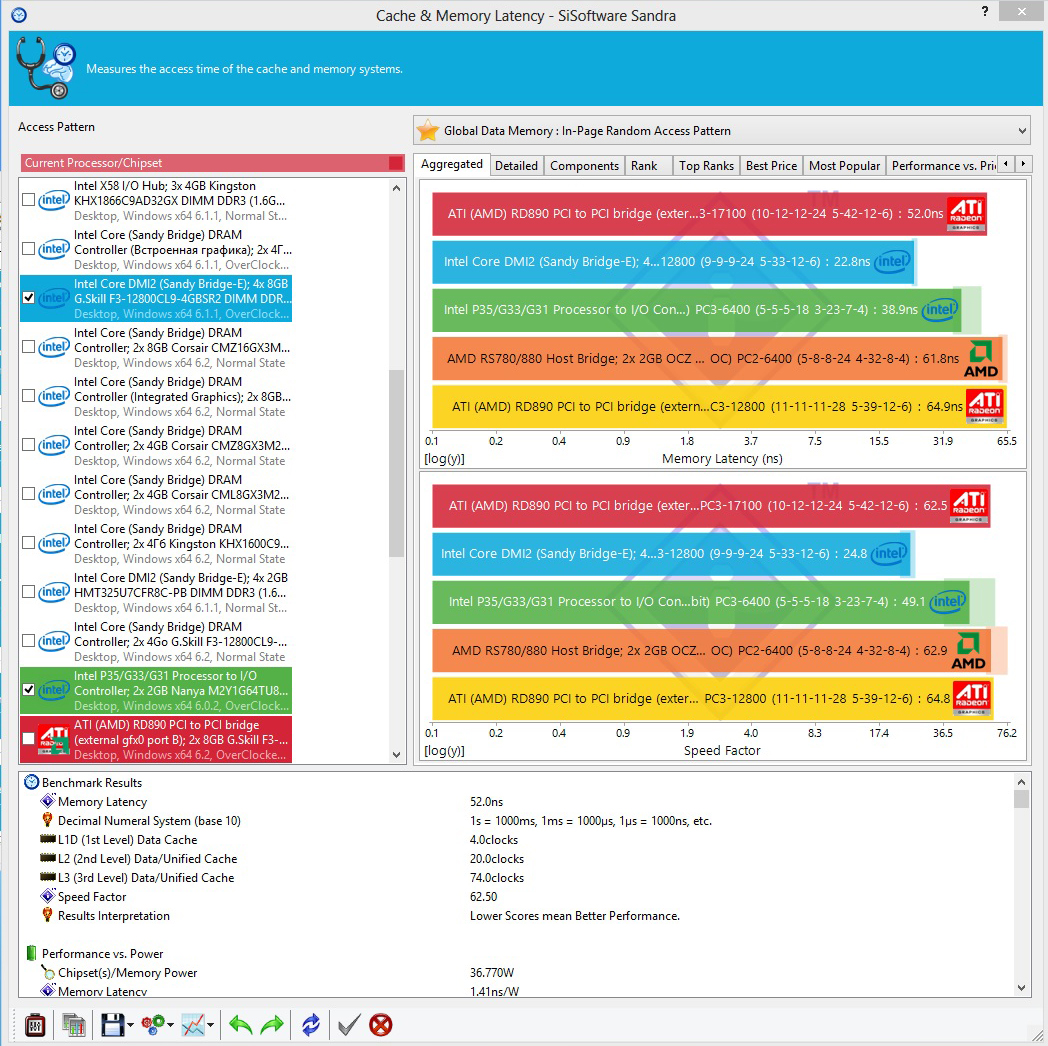
Task: Click the Chipset(s)/Memory Power icon
Action: tap(47, 972)
